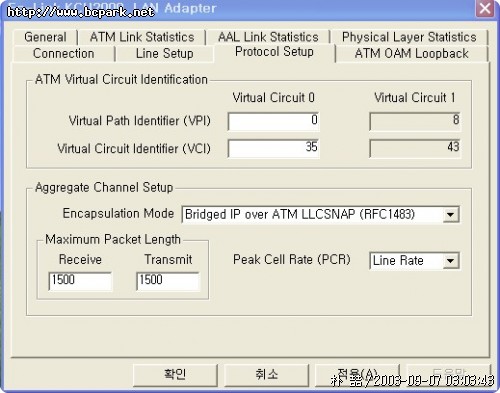The image size is (500, 393).
Task: Click the 적용(A) Apply button
Action: point(357,375)
